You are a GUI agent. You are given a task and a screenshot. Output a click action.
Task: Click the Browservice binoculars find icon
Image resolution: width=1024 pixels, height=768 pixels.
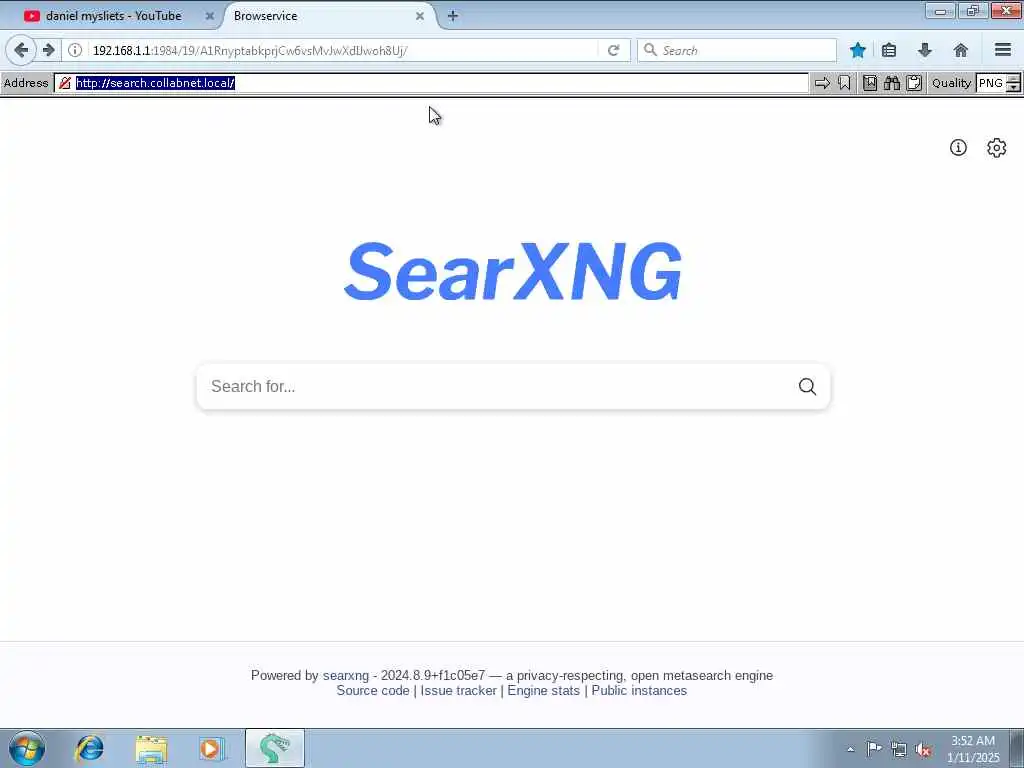click(892, 83)
